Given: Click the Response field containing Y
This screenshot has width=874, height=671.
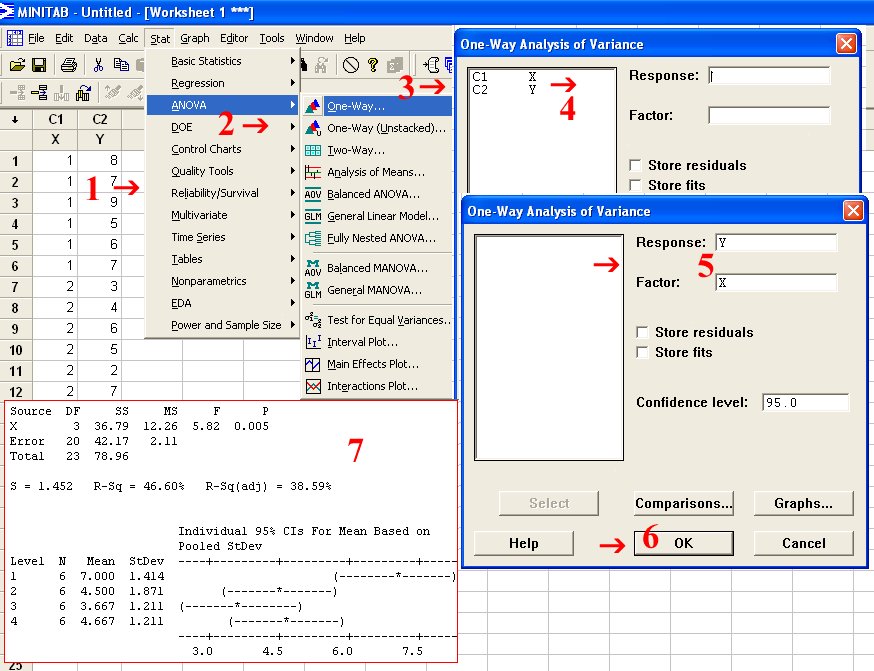Looking at the screenshot, I should coord(776,242).
